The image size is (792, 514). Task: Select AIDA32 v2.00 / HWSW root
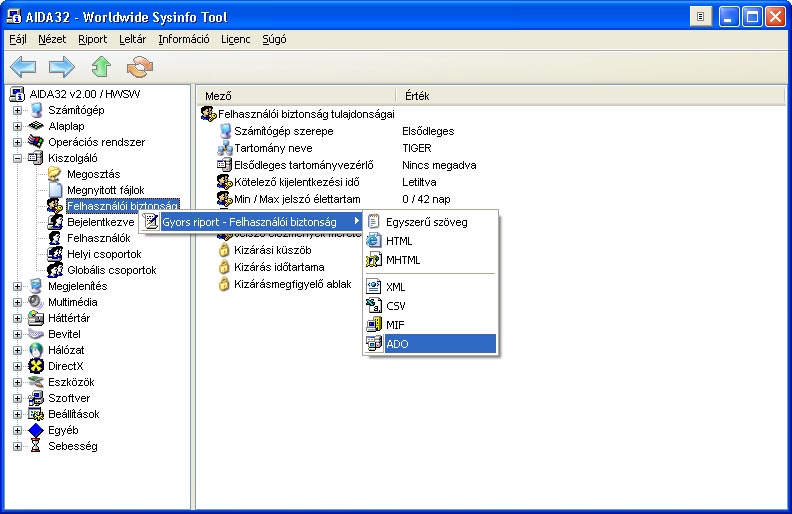pos(84,94)
